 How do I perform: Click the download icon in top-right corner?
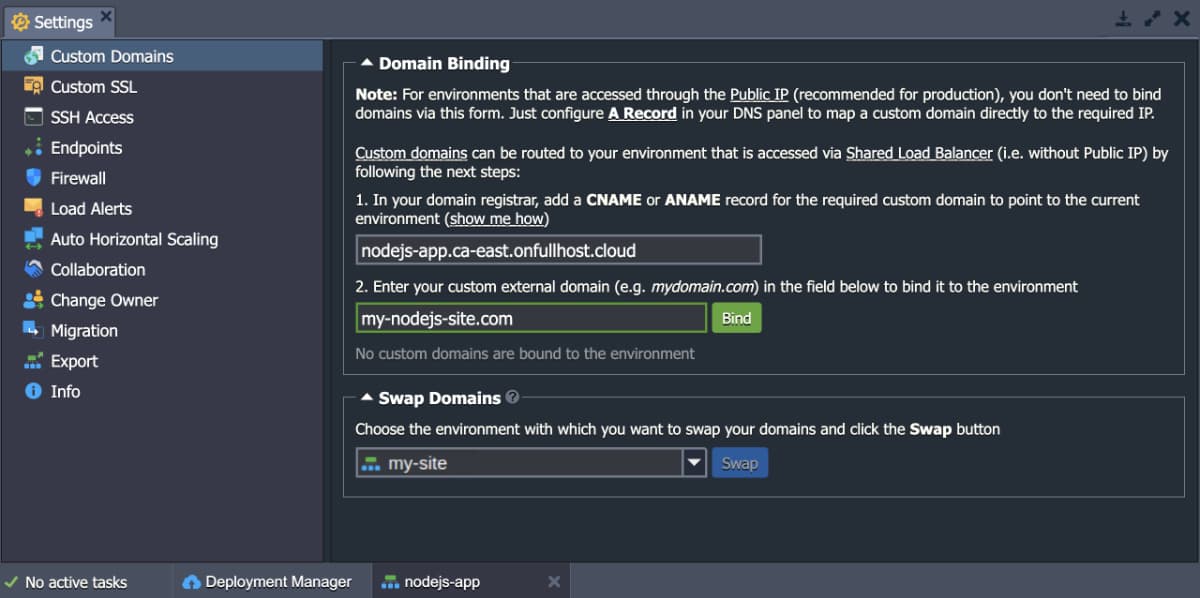pyautogui.click(x=1123, y=18)
